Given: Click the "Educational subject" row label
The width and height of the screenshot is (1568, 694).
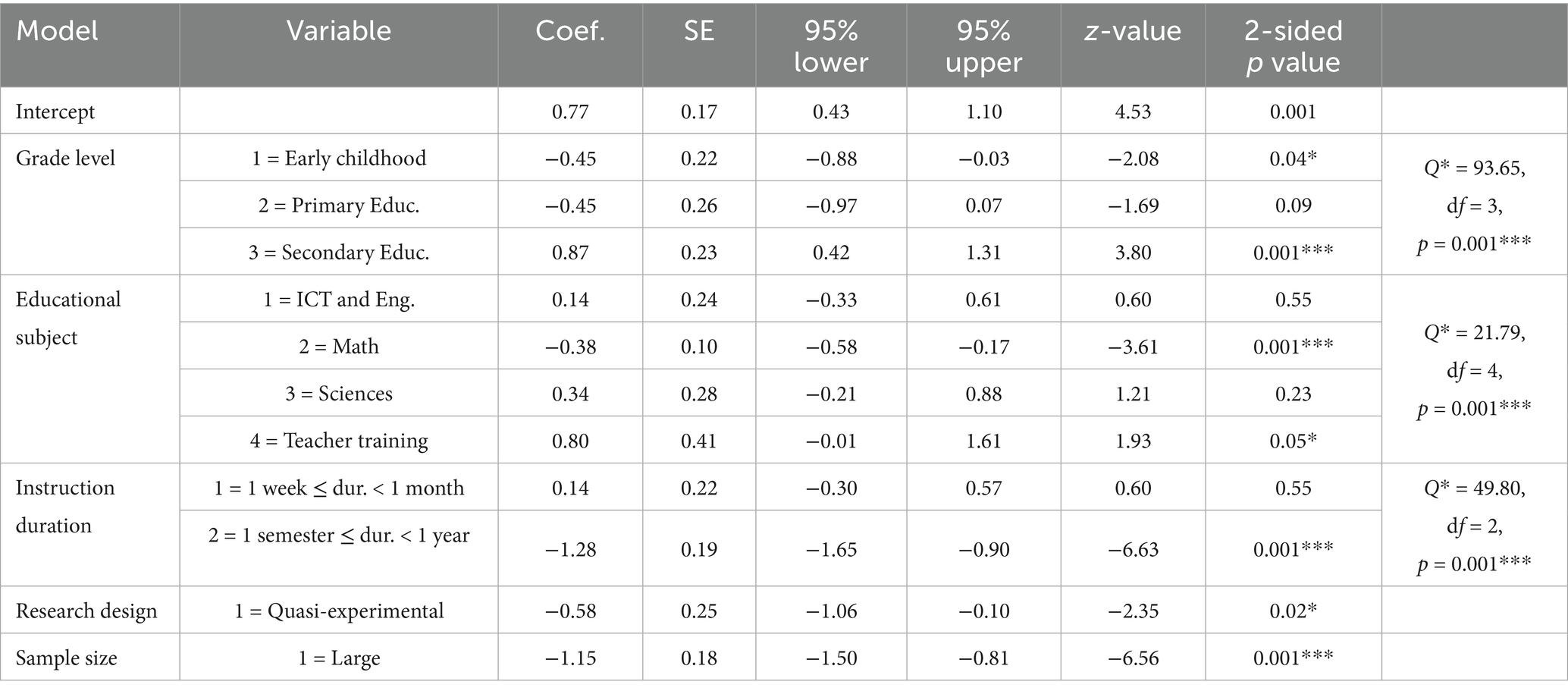Looking at the screenshot, I should click(68, 318).
